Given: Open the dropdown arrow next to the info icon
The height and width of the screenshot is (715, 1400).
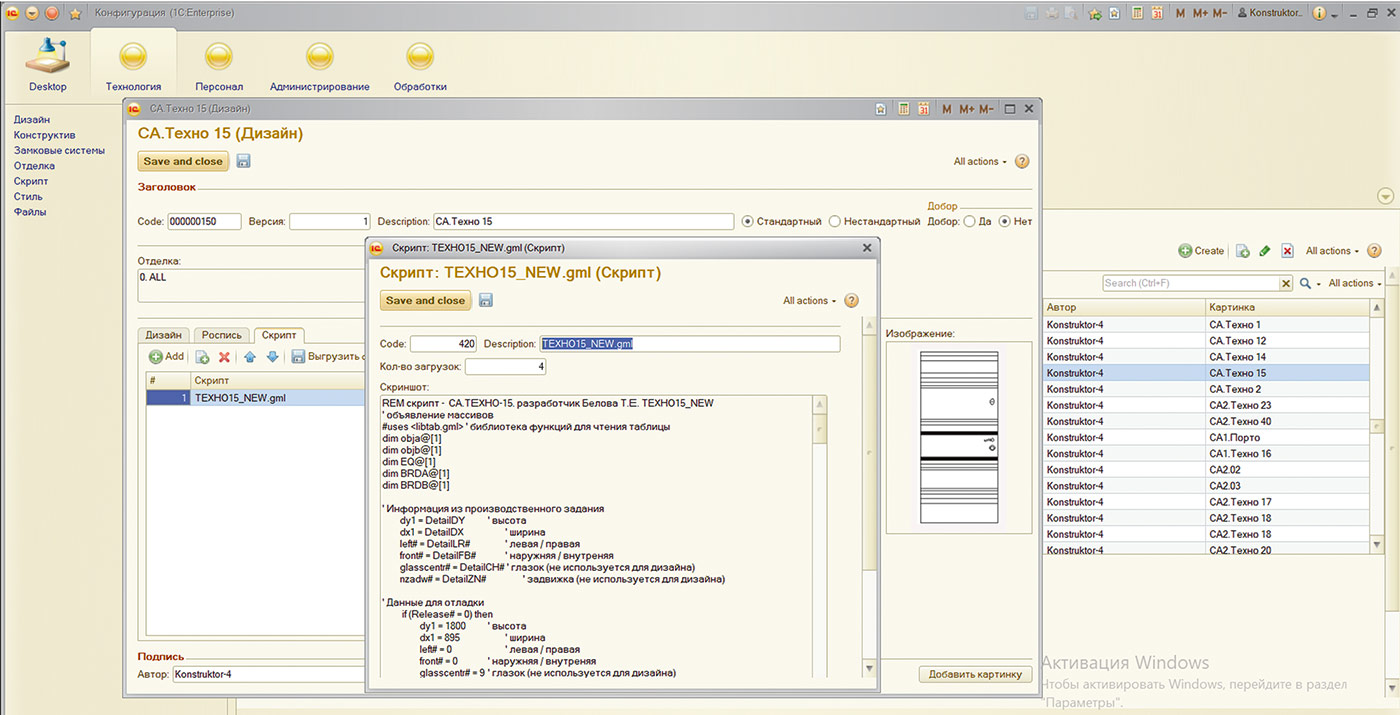Looking at the screenshot, I should coord(1334,14).
